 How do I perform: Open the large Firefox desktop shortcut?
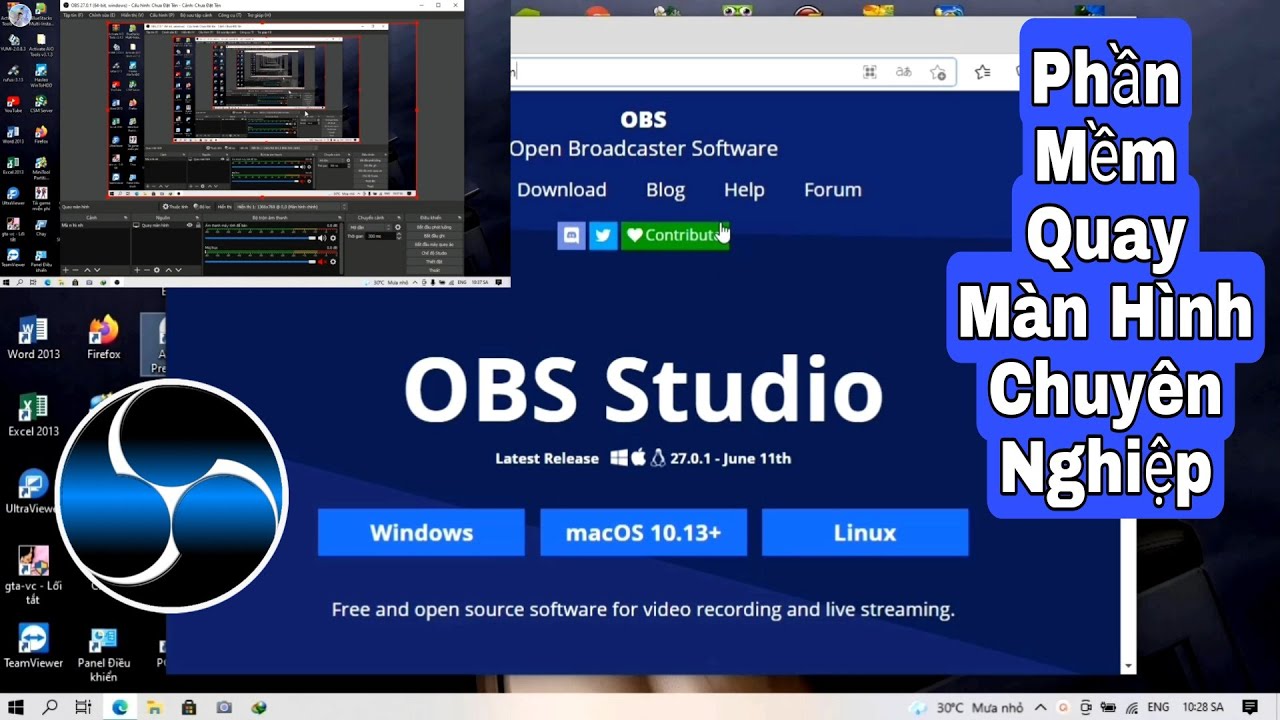click(x=103, y=338)
